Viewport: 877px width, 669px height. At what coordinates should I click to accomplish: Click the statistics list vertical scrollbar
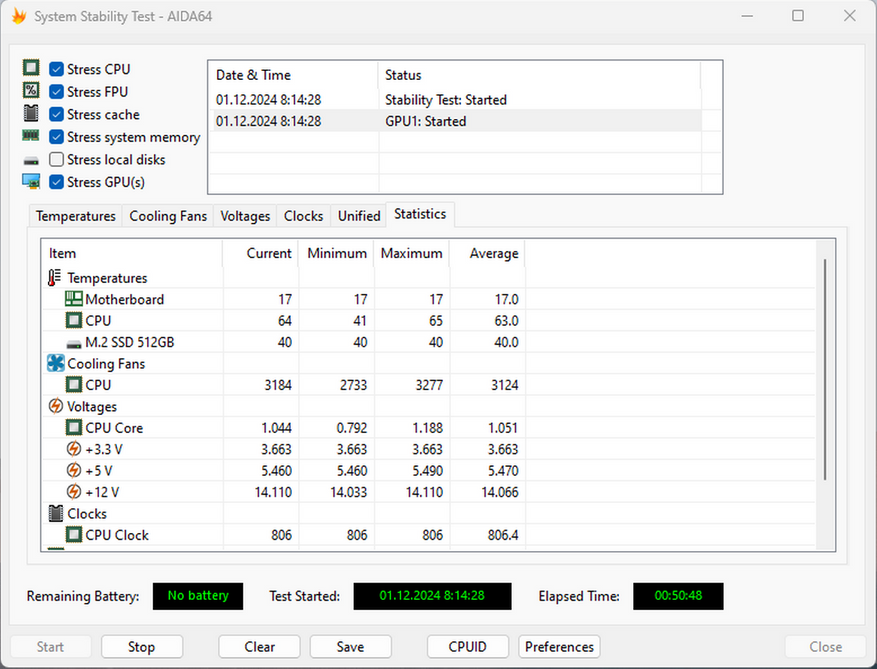824,370
